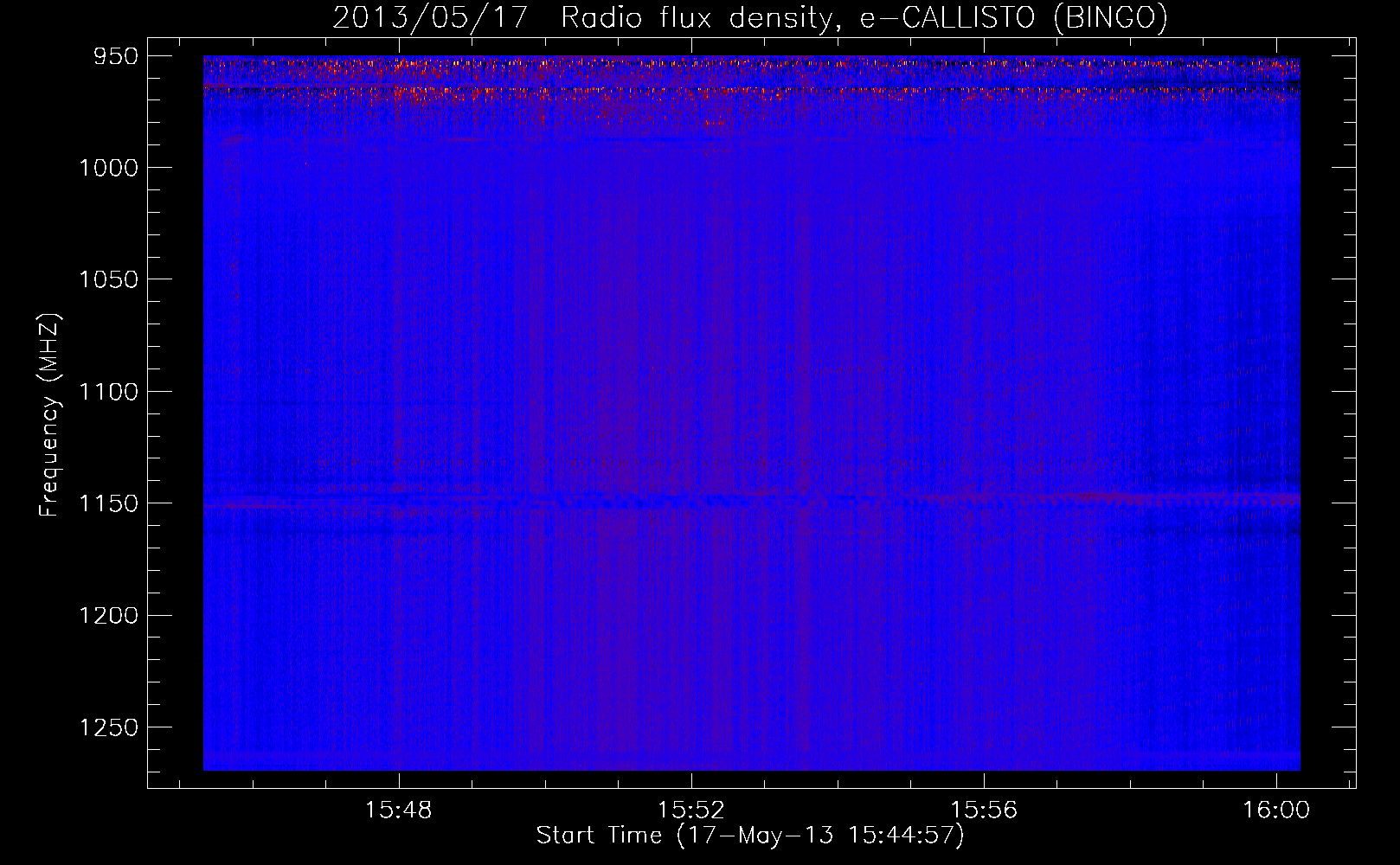The image size is (1400, 865).
Task: Select the 1050 frequency axis label
Action: click(108, 279)
